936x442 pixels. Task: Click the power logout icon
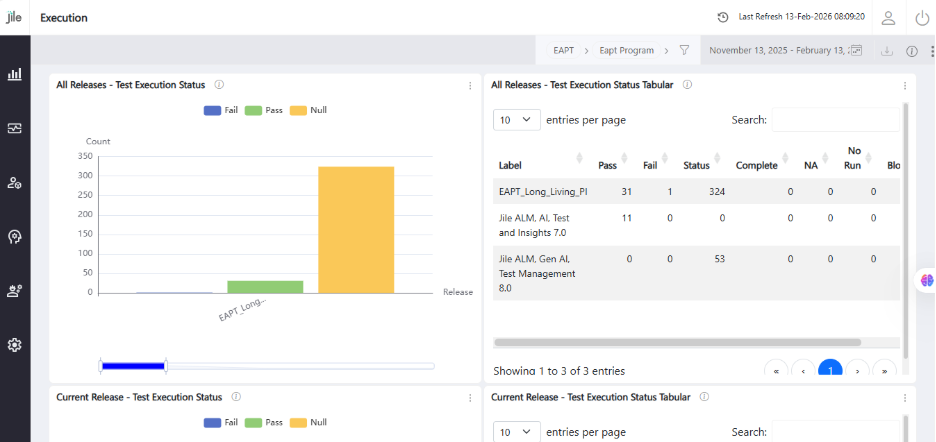click(x=922, y=17)
